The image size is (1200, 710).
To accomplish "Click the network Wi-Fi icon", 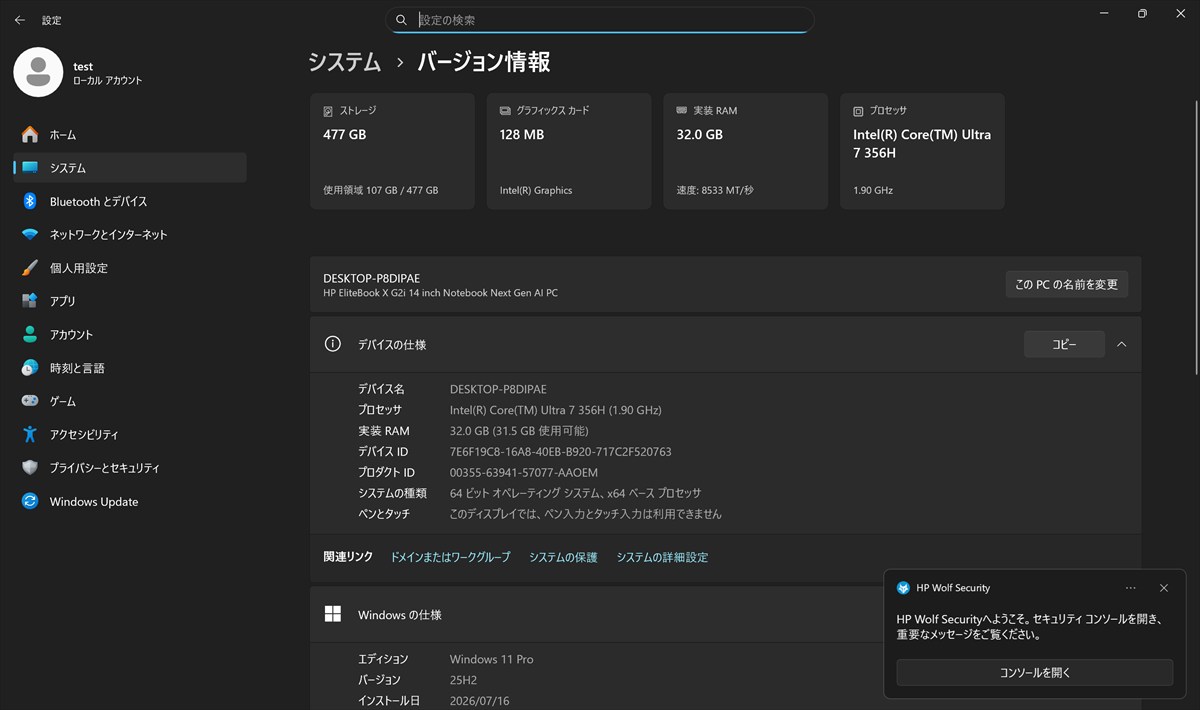I will 30,234.
